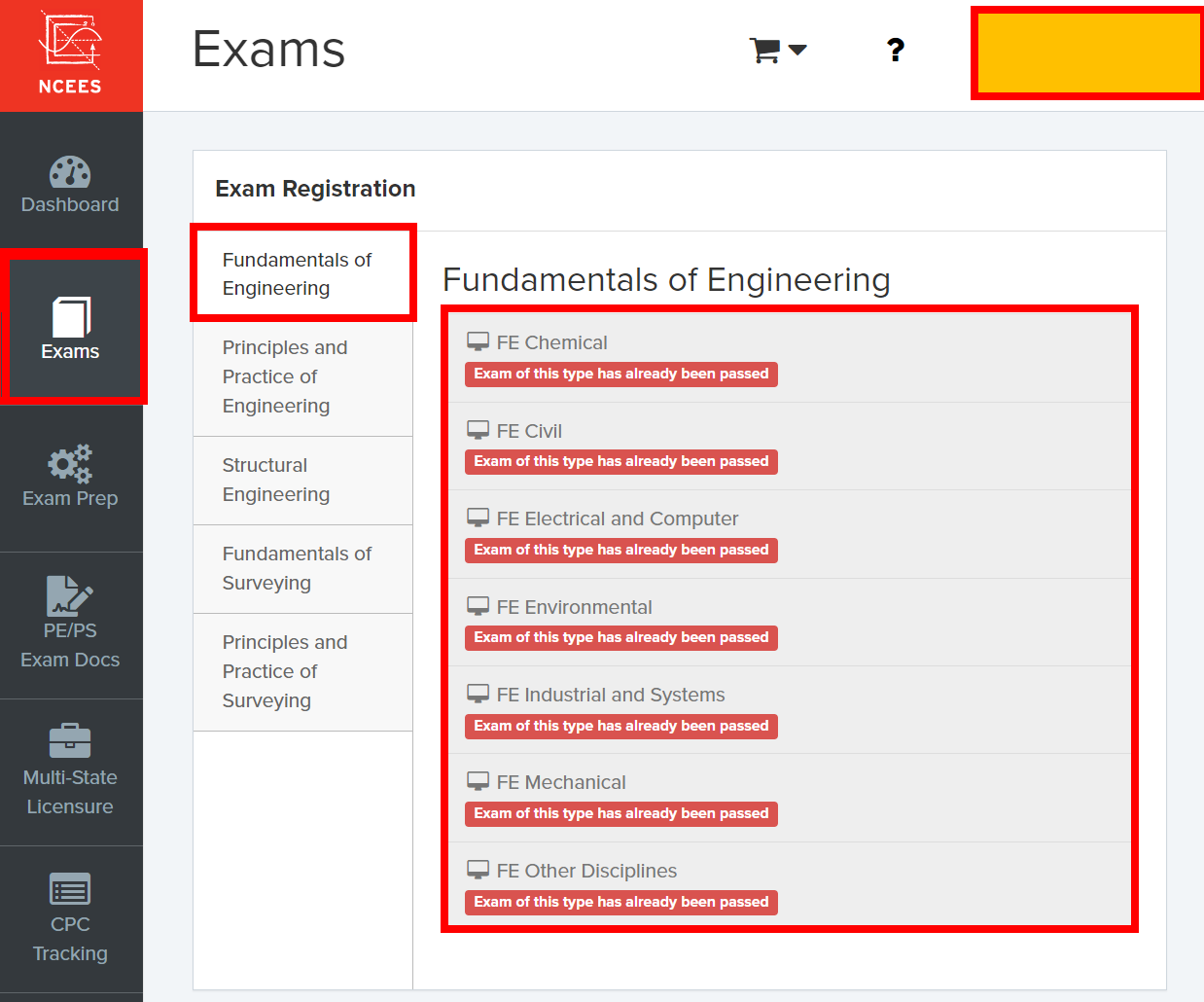Viewport: 1204px width, 1002px height.
Task: Click the Exams page title
Action: 268,50
